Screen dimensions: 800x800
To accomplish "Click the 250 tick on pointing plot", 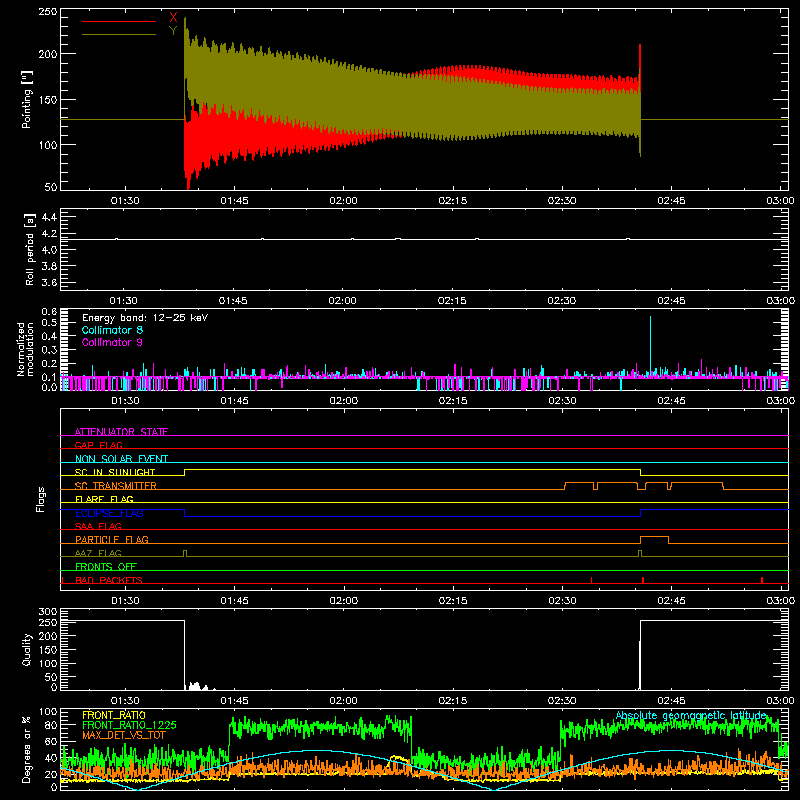I will tap(48, 12).
